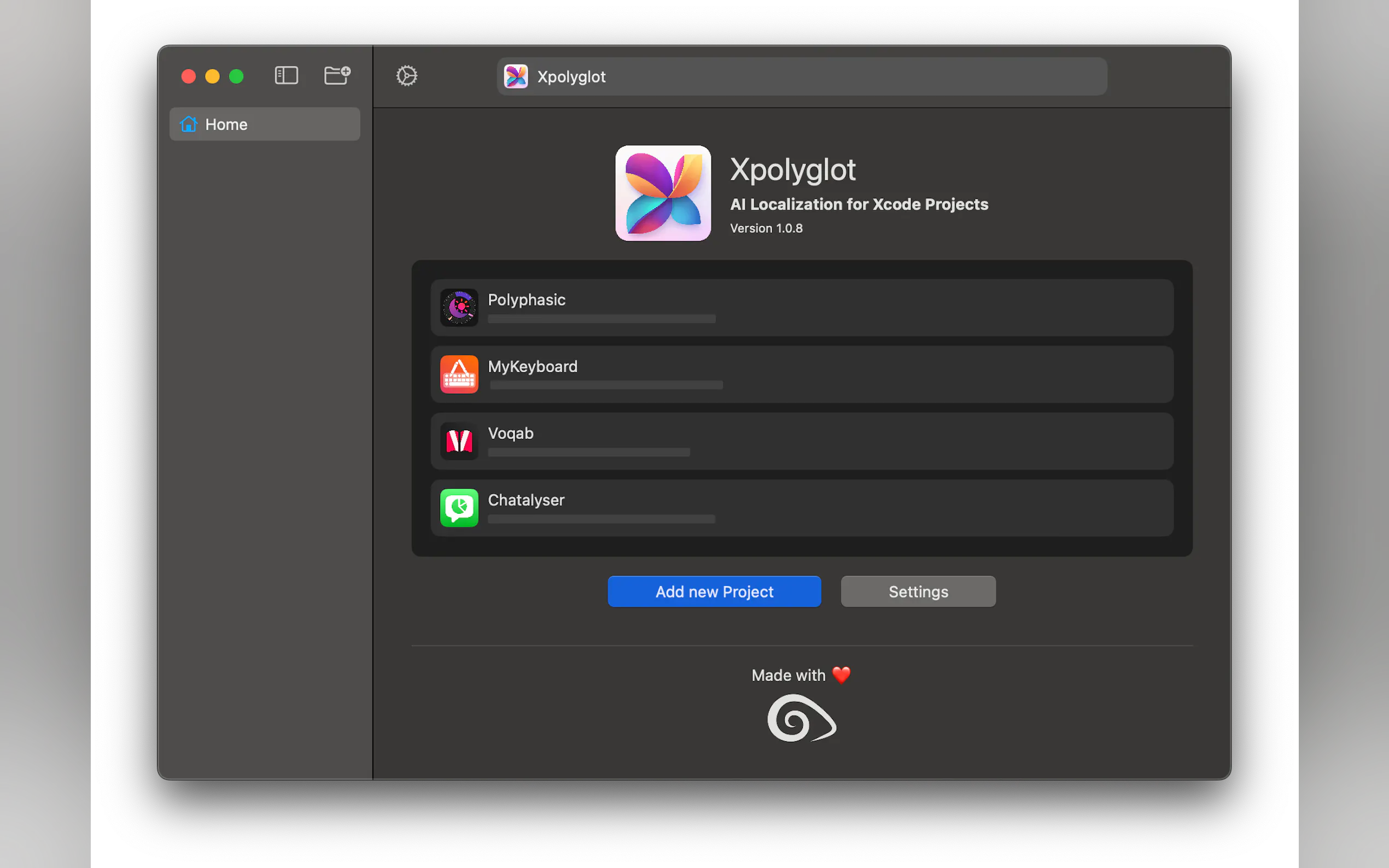Click the large Xpolyglot logo
The image size is (1389, 868).
click(x=663, y=193)
